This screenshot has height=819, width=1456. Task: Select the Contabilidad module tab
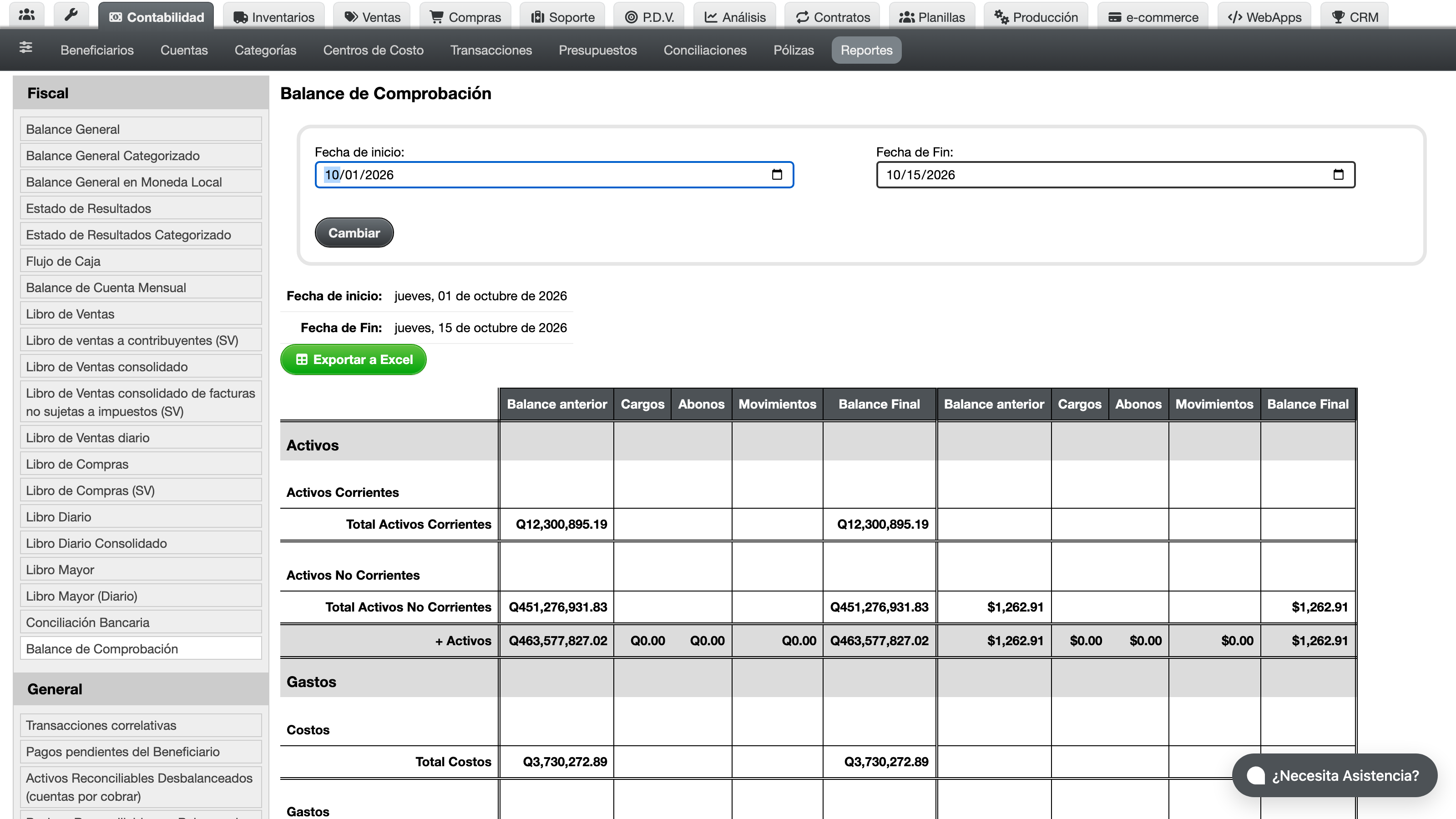[x=156, y=16]
